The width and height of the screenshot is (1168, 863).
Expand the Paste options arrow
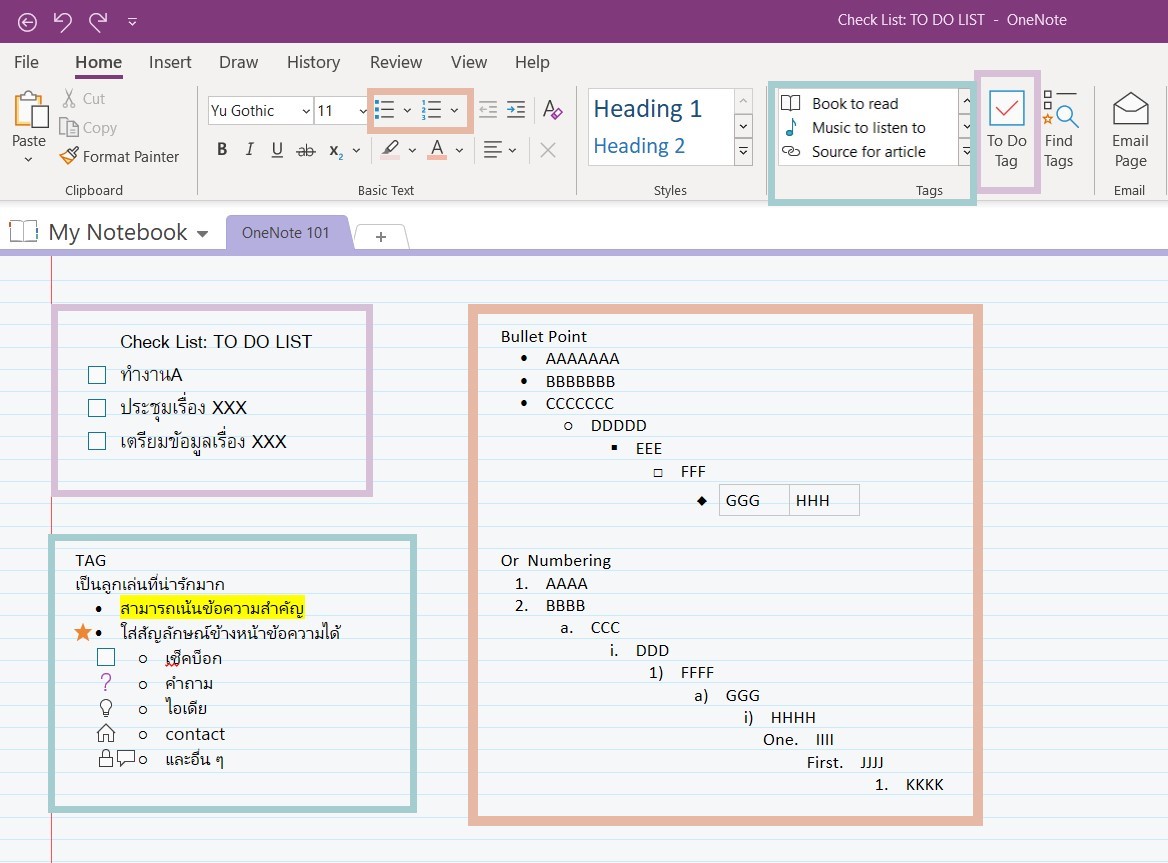click(x=28, y=159)
